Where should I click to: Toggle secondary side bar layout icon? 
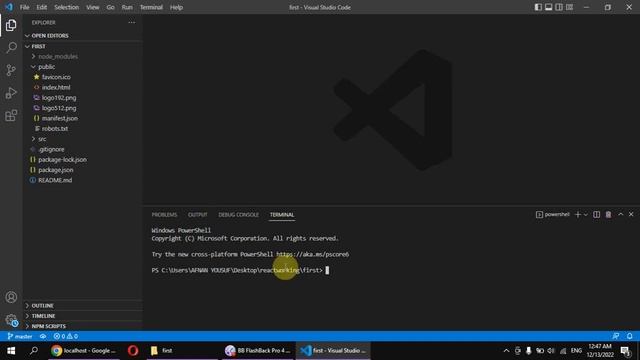[559, 7]
